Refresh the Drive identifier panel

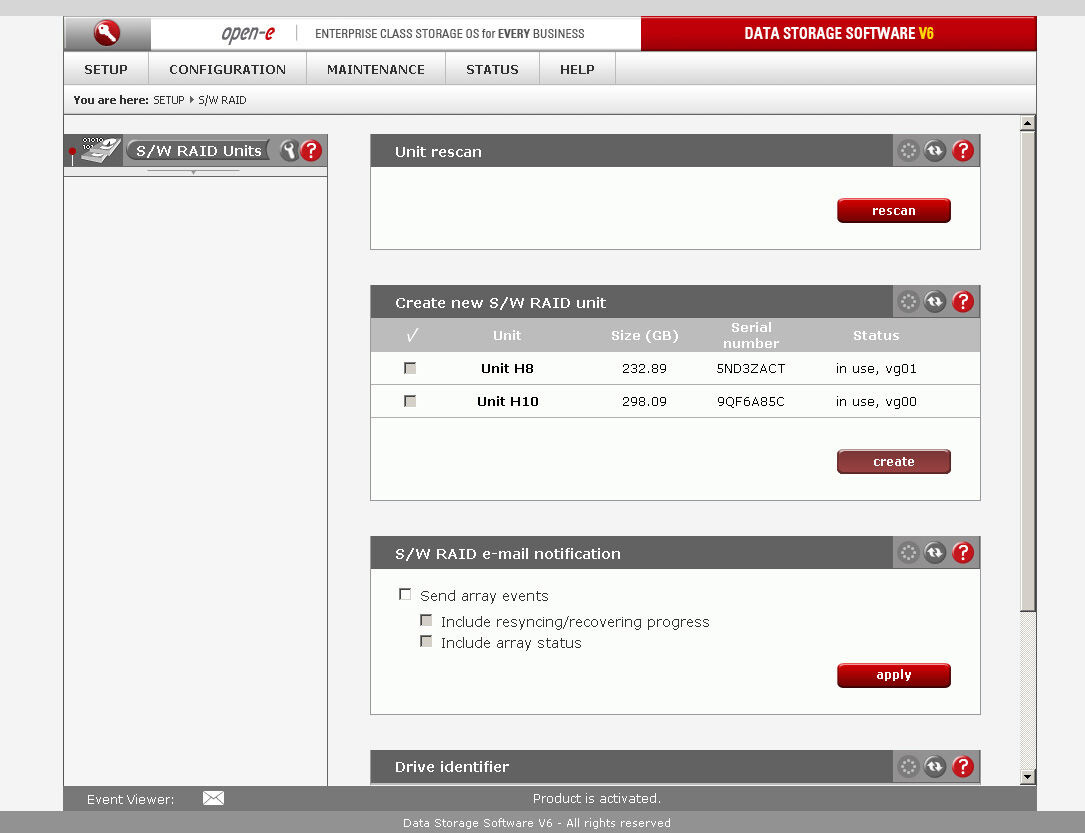tap(935, 767)
